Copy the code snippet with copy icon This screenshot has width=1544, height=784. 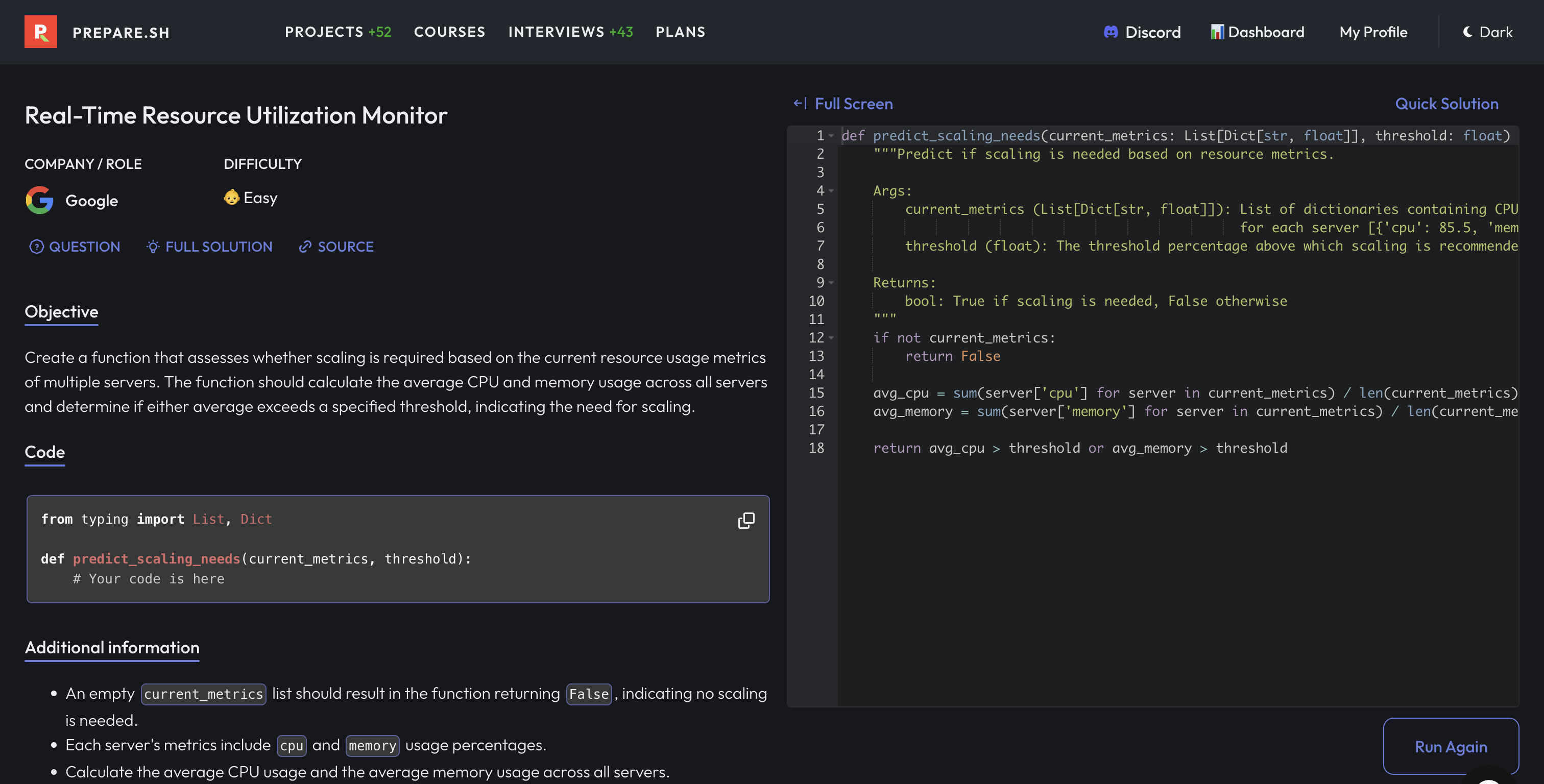pos(745,520)
